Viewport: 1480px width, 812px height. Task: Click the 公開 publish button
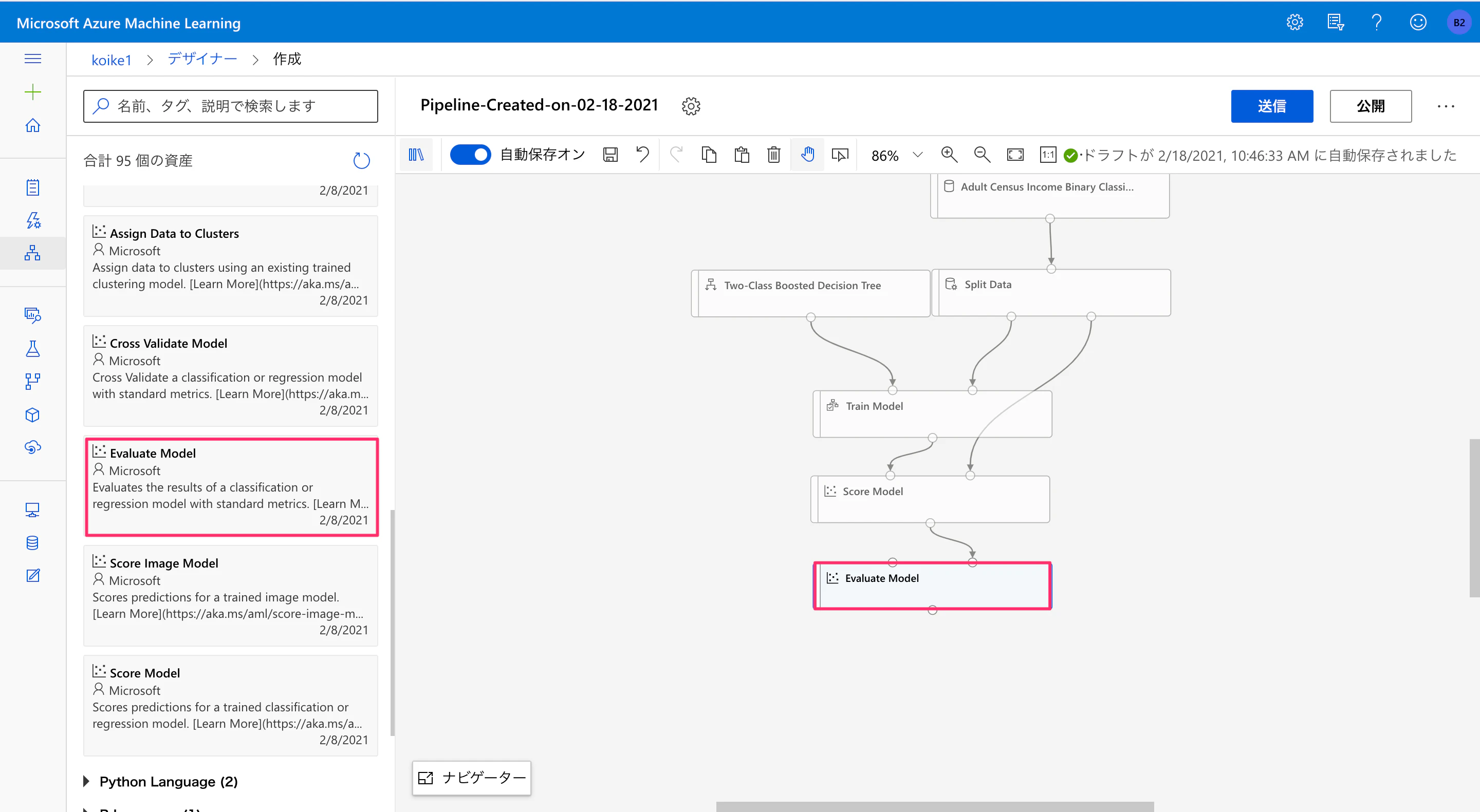point(1370,106)
